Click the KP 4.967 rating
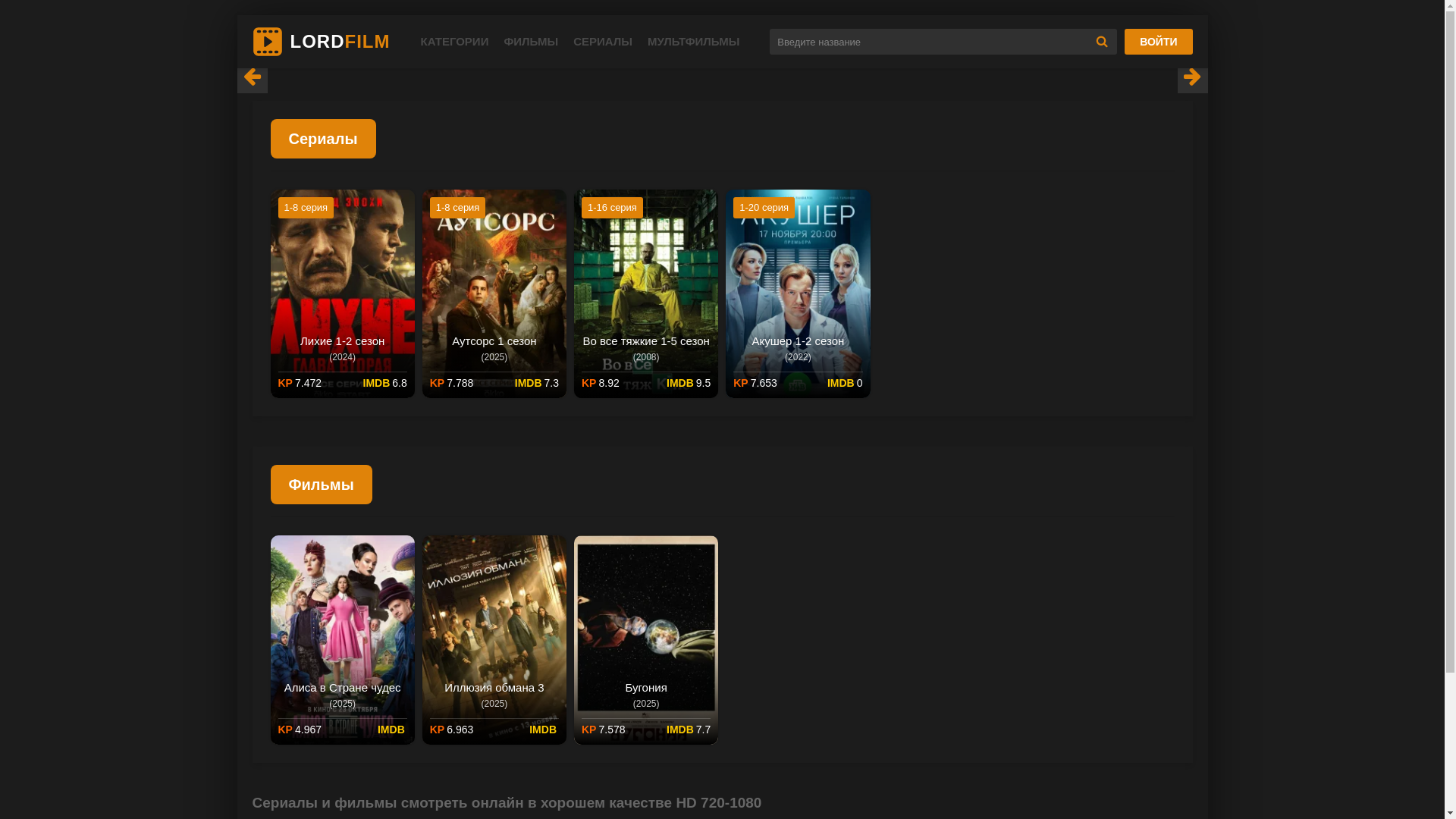This screenshot has width=1456, height=819. coord(300,730)
